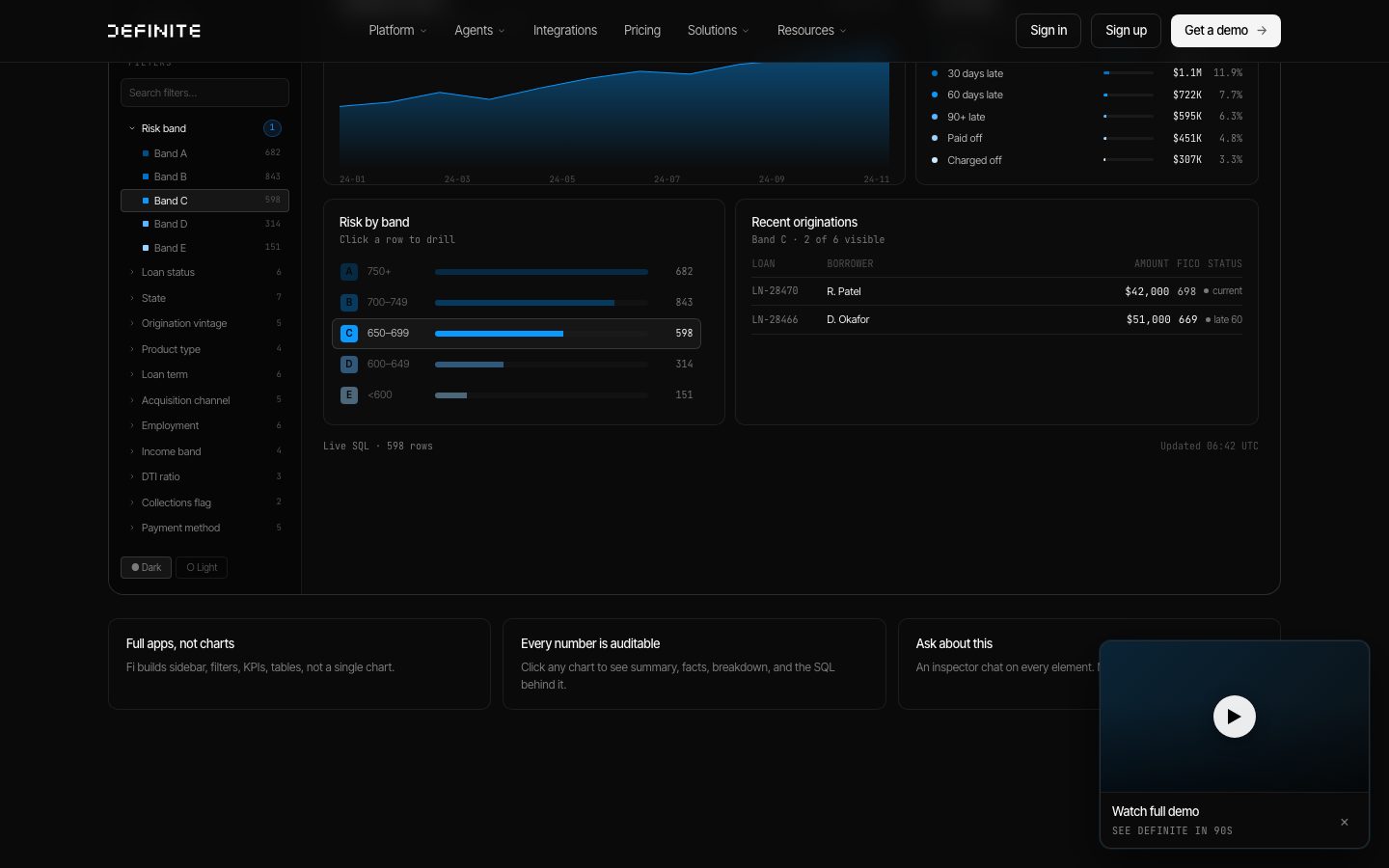
Task: Click the blue C badge in Risk by band
Action: click(349, 334)
